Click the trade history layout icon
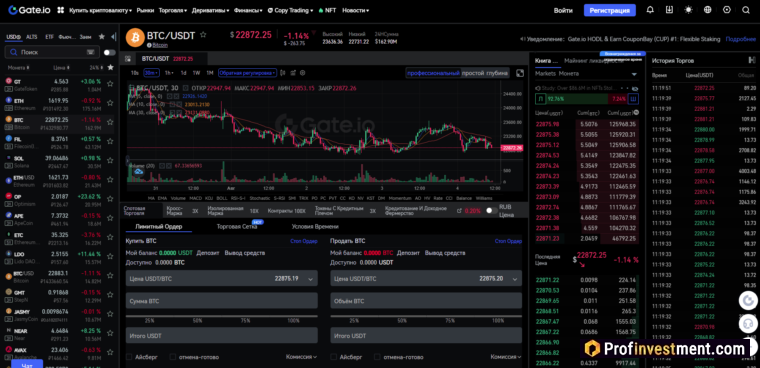Image resolution: width=760 pixels, height=368 pixels. [752, 60]
